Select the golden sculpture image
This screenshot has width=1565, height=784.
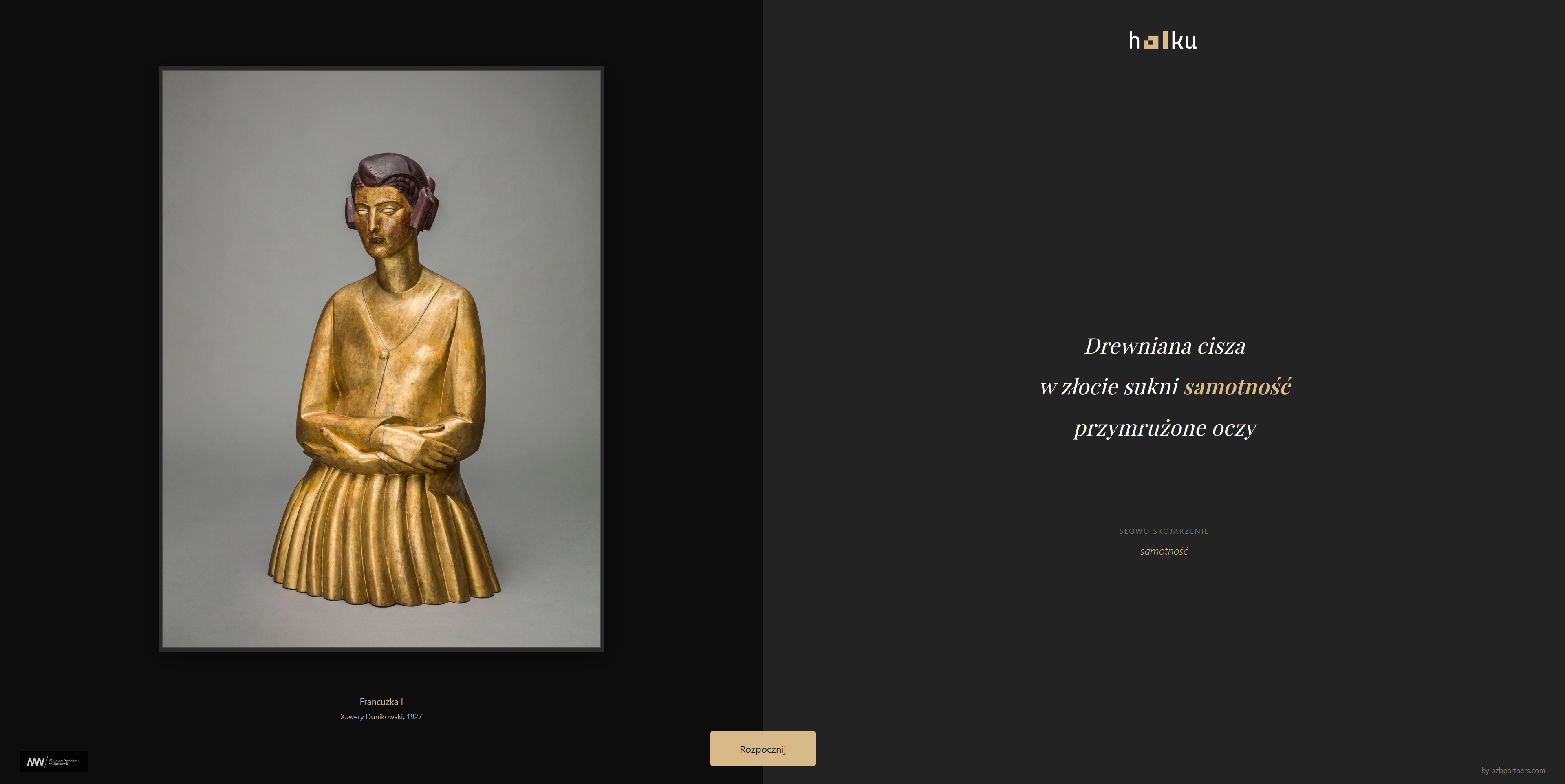pyautogui.click(x=381, y=358)
